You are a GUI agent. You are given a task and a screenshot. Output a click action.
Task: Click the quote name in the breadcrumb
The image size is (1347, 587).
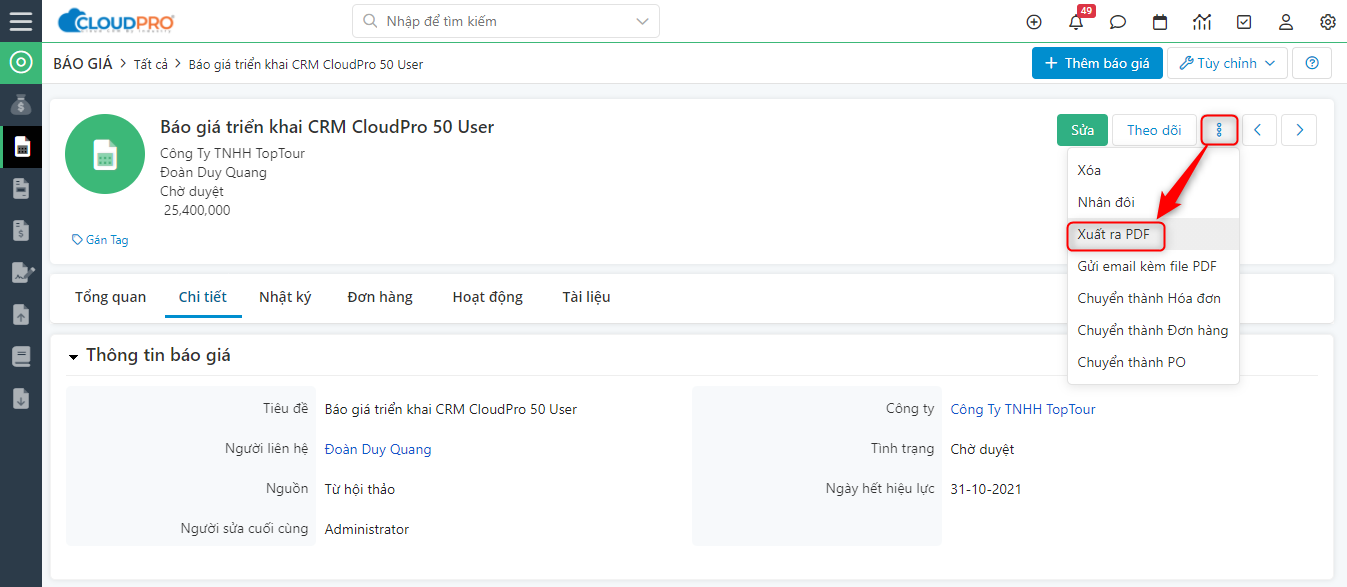click(306, 64)
